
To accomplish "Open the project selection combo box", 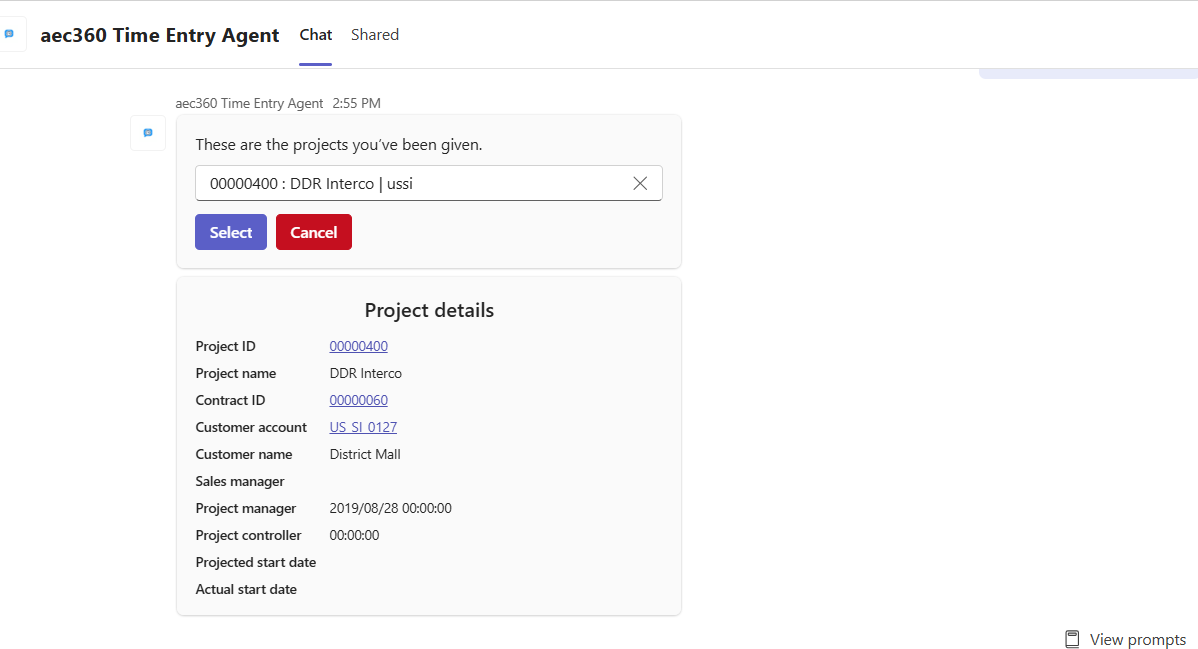I will click(x=410, y=183).
